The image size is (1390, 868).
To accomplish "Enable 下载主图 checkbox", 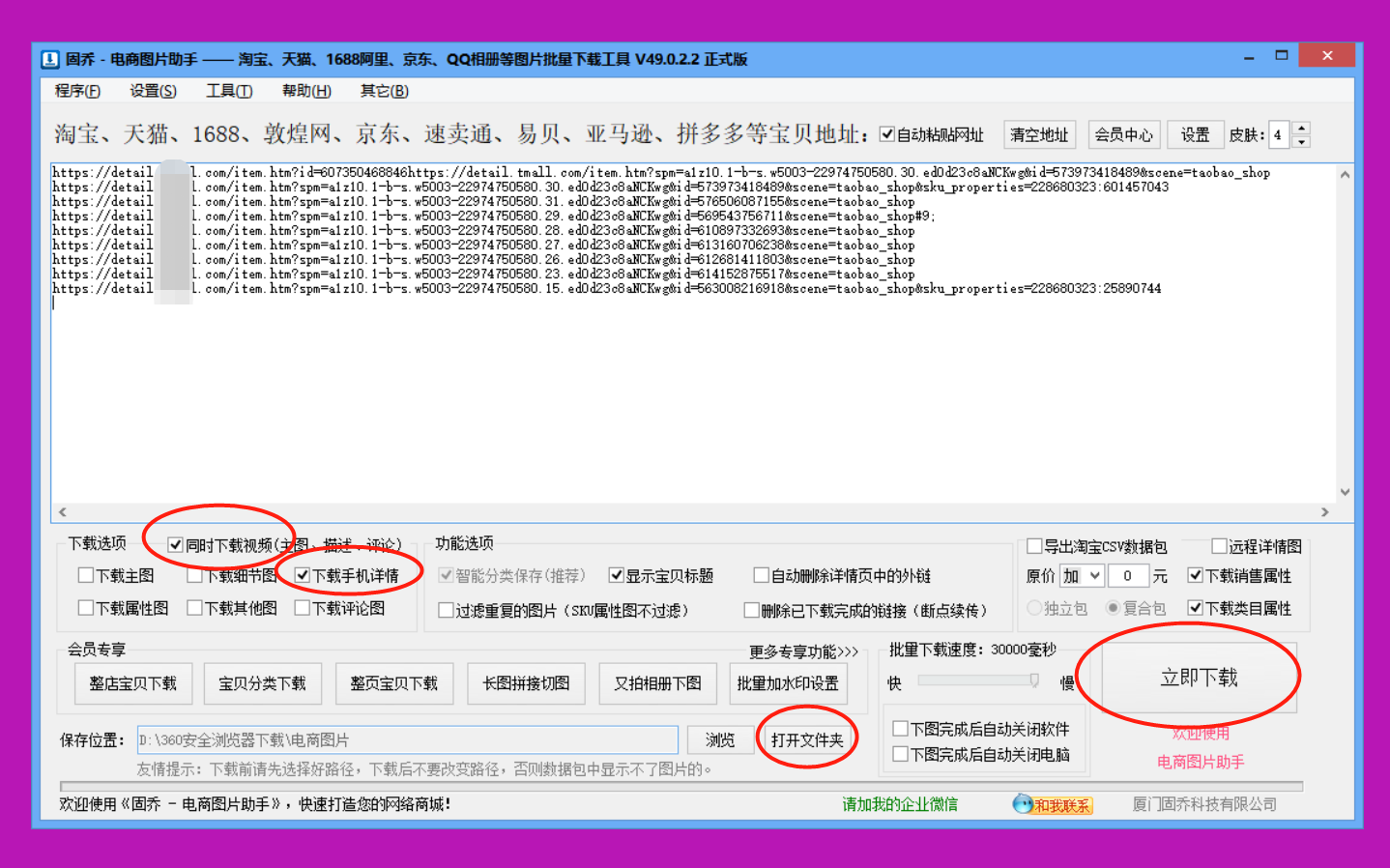I will [86, 575].
